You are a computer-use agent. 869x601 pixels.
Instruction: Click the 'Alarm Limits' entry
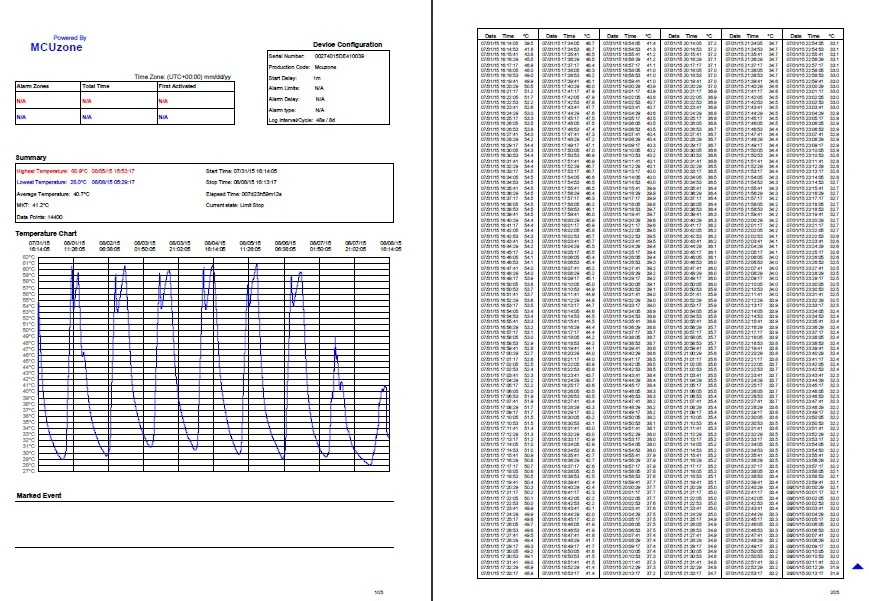click(x=297, y=89)
